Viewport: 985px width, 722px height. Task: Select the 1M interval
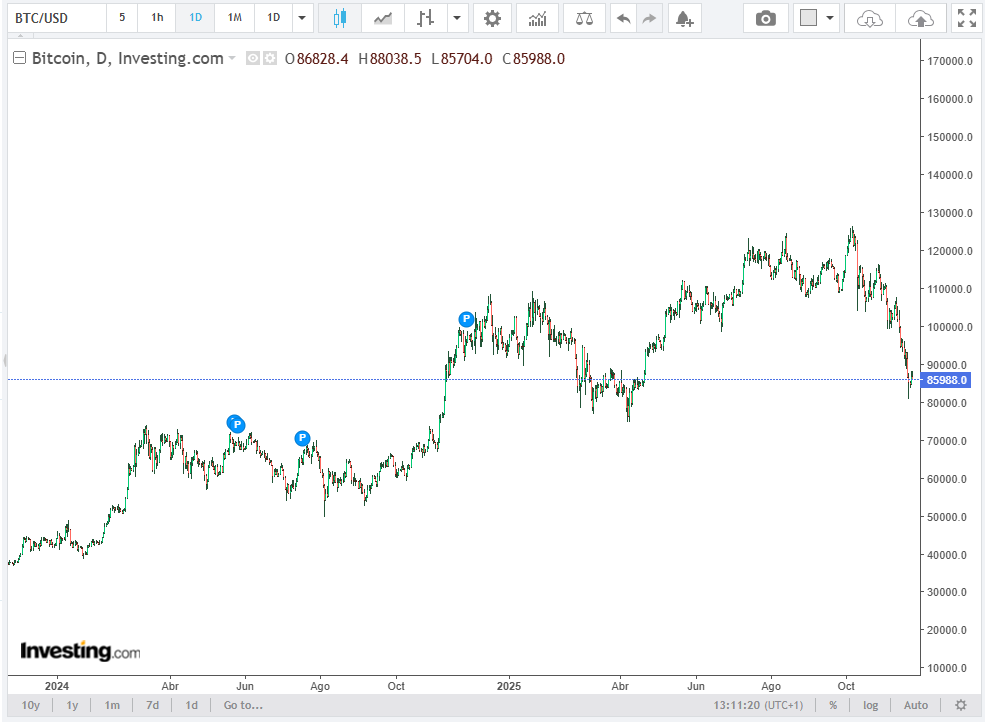(234, 17)
